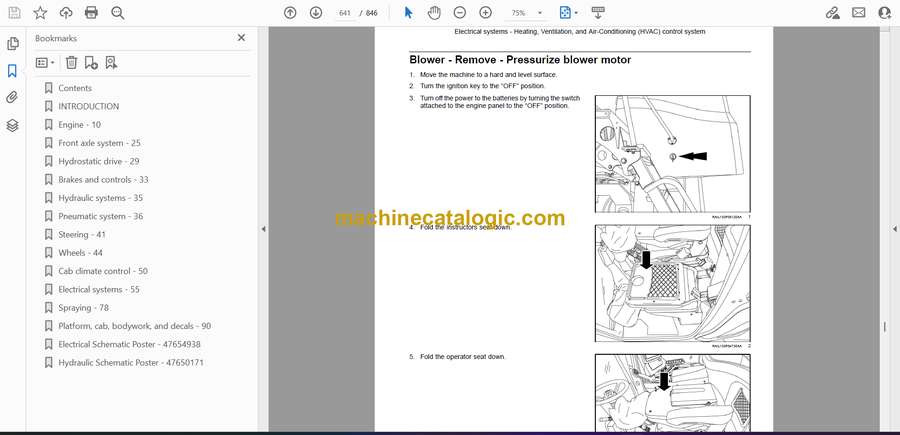Image resolution: width=900 pixels, height=435 pixels.
Task: Open Electrical Schematic Poster - 47654938 bookmark
Action: (129, 344)
